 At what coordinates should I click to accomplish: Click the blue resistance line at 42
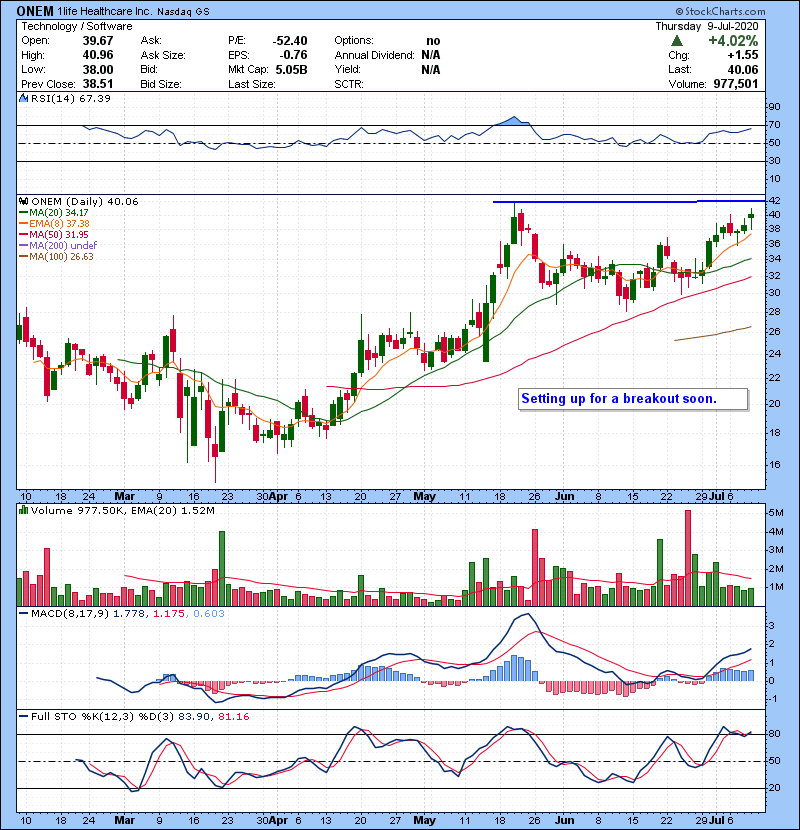click(629, 202)
